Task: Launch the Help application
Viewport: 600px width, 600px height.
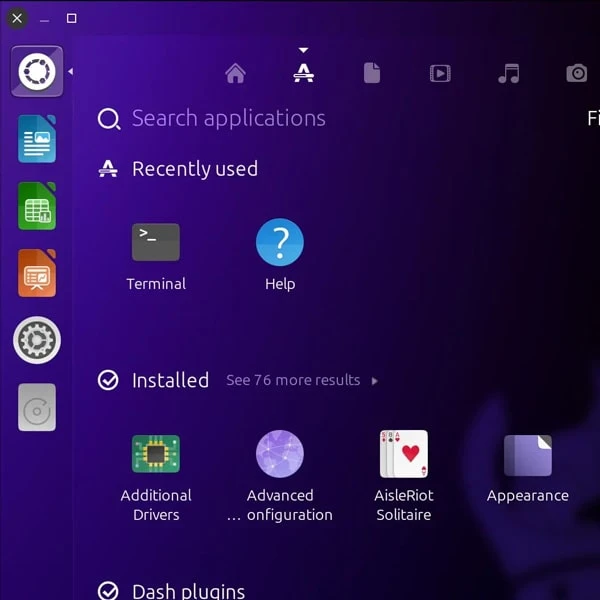Action: pyautogui.click(x=280, y=243)
